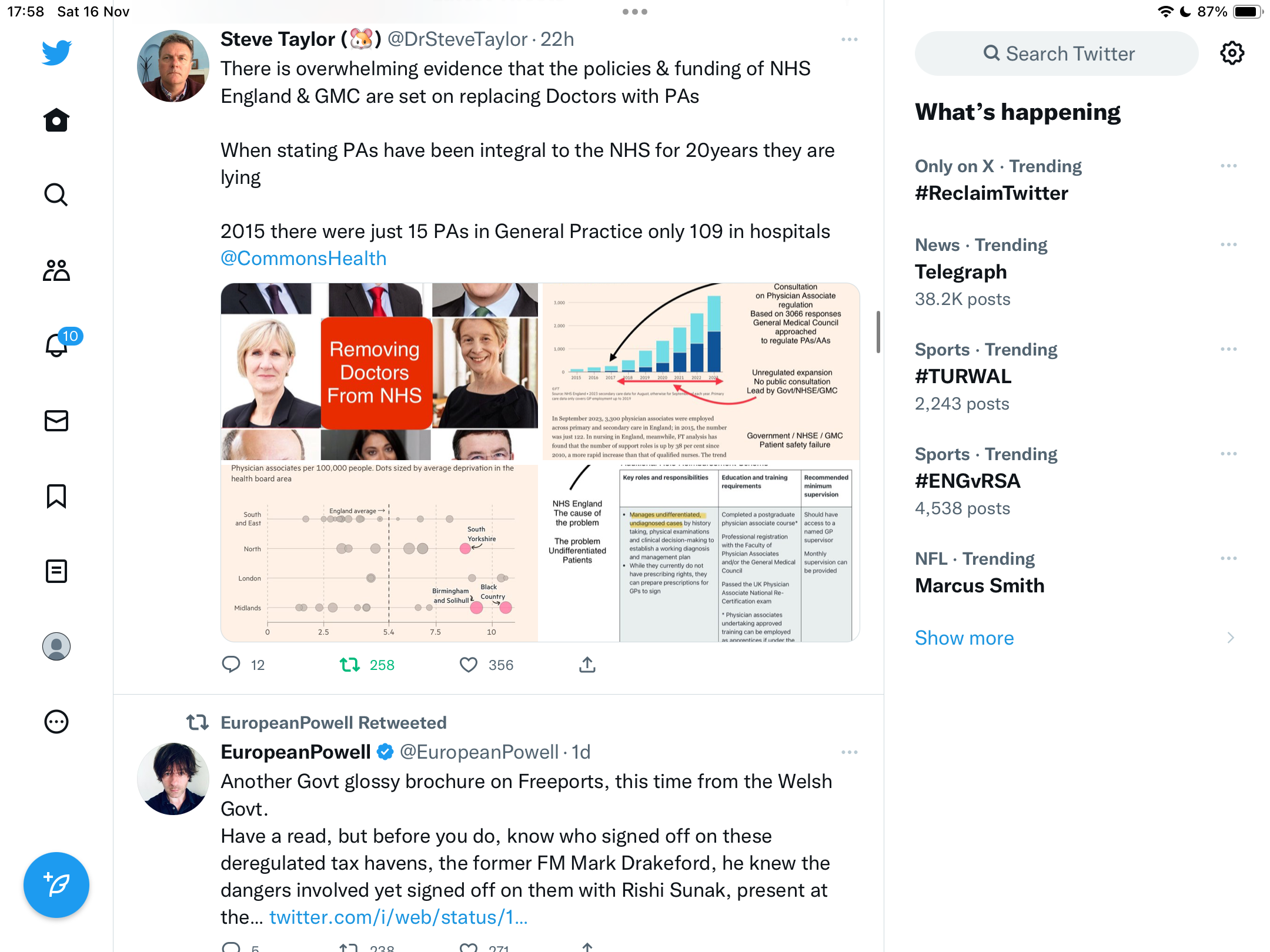Tap the compose tweet button
This screenshot has width=1270, height=952.
(56, 885)
